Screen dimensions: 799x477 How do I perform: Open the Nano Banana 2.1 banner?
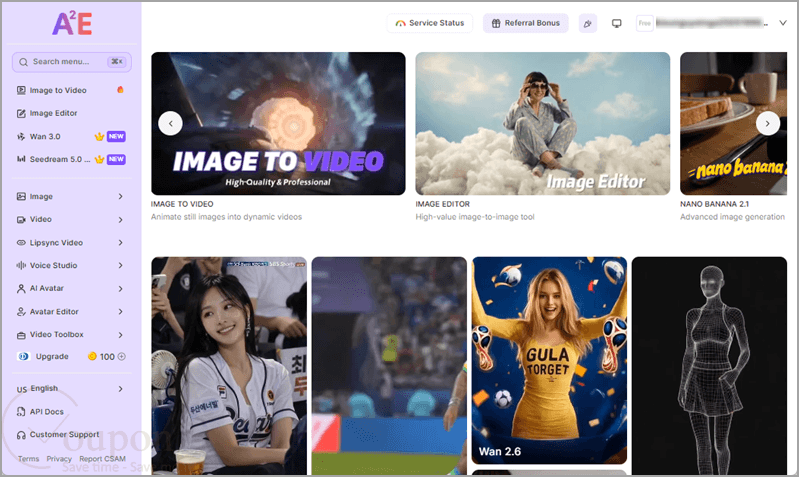pos(733,123)
